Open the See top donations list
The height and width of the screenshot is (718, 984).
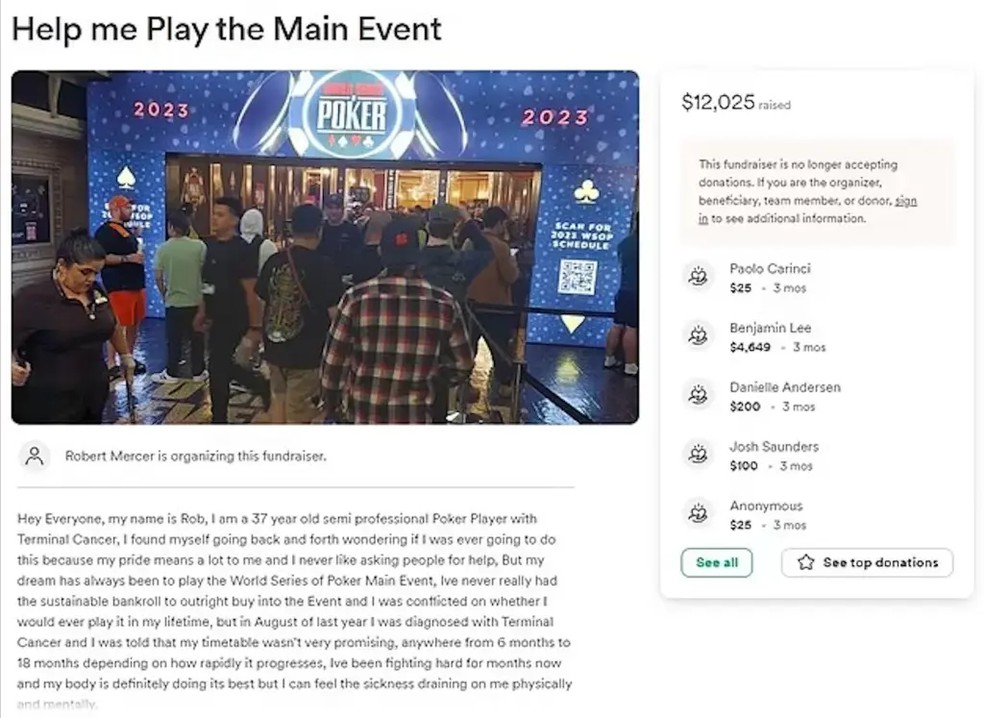pyautogui.click(x=867, y=562)
